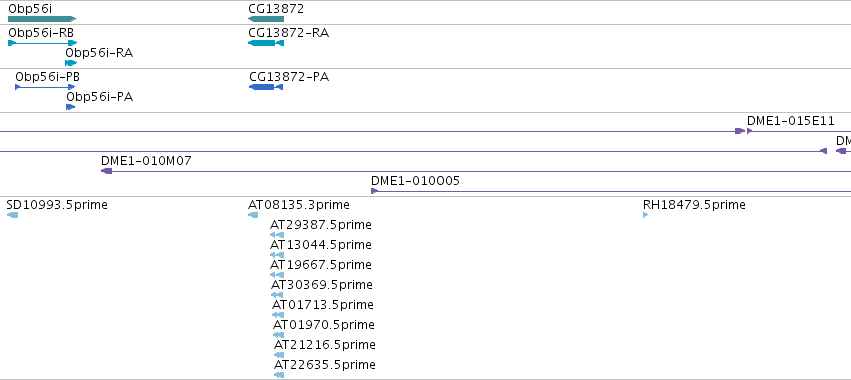
Task: Select the AT13044.5prime EST label
Action: click(321, 245)
